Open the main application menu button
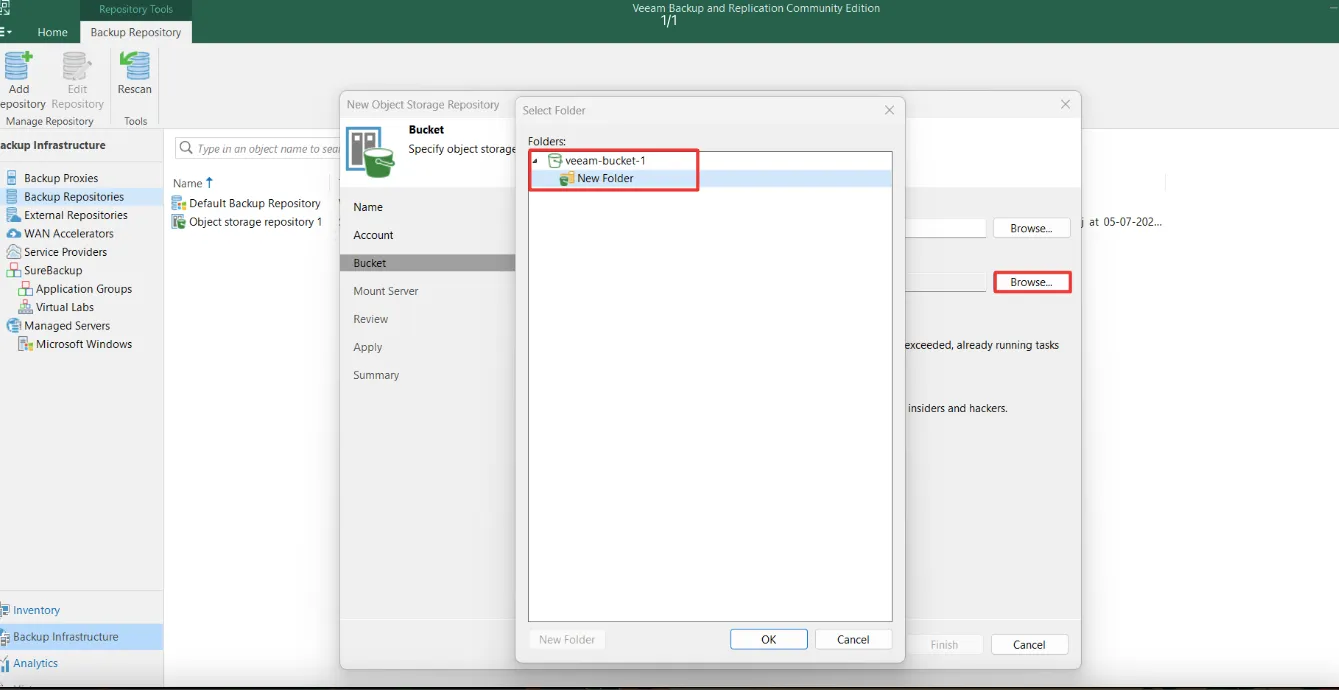The width and height of the screenshot is (1339, 690). click(7, 32)
